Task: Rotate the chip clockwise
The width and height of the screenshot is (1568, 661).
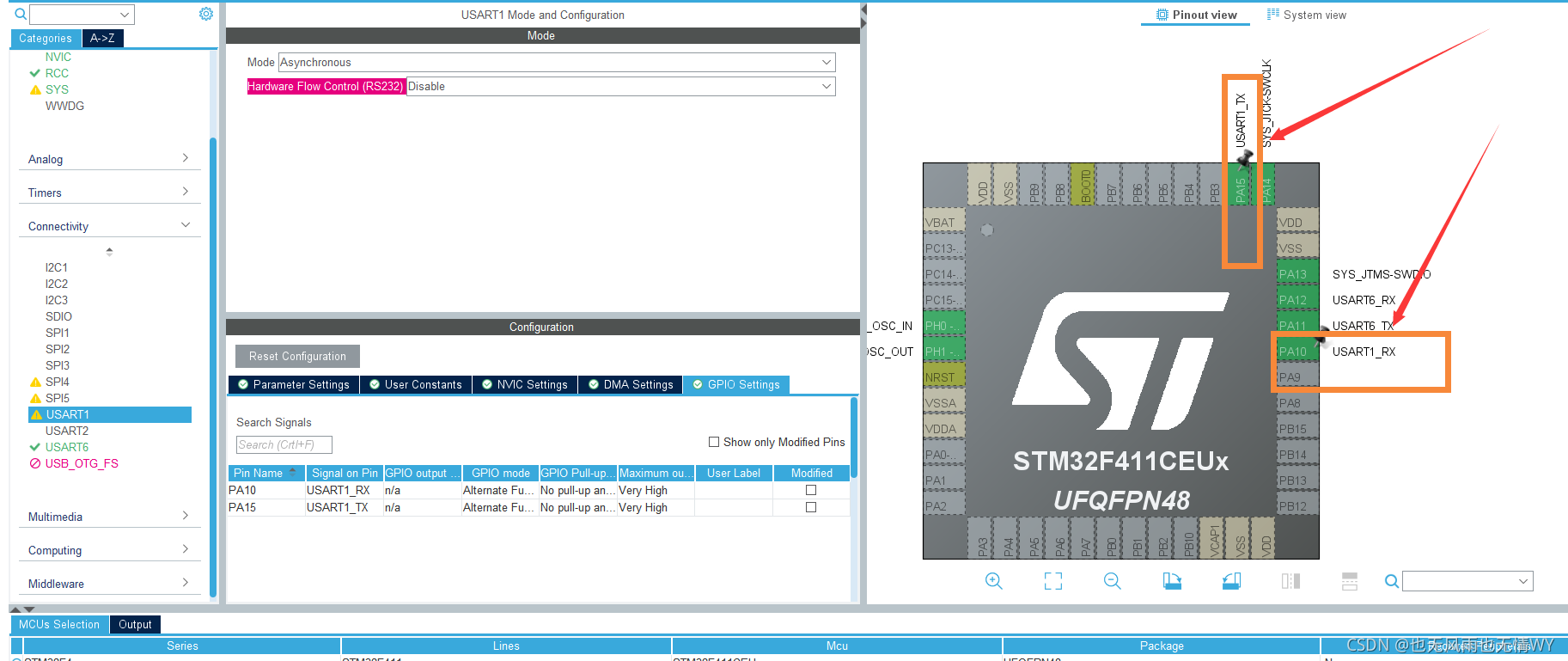Action: click(x=1172, y=581)
